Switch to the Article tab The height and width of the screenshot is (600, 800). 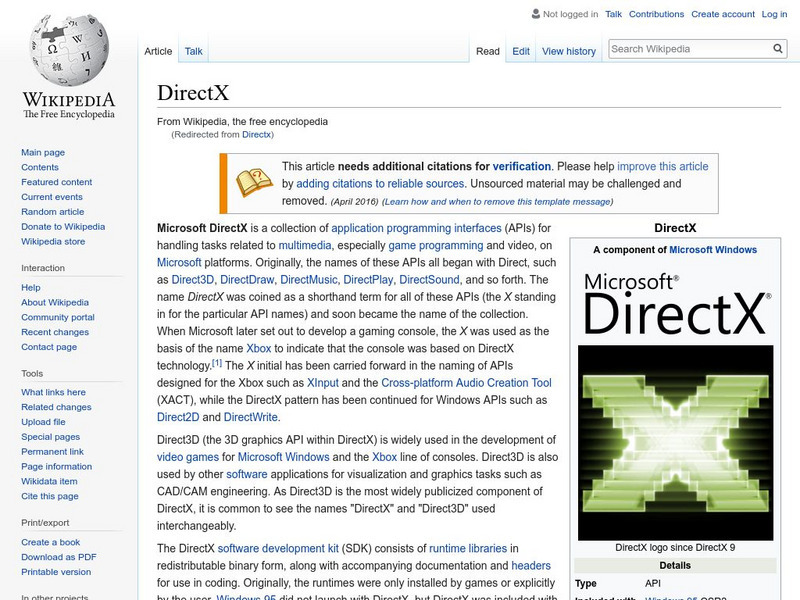[x=158, y=51]
